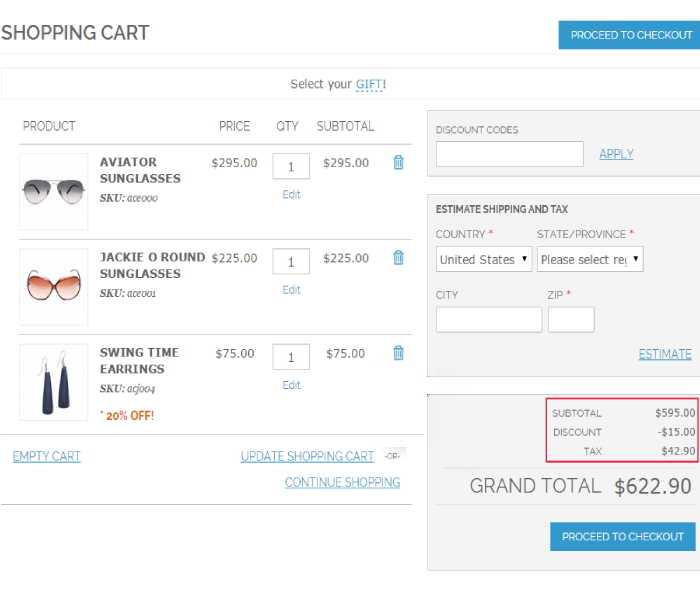Open Country dropdown showing United States
The image size is (700, 600).
[484, 259]
